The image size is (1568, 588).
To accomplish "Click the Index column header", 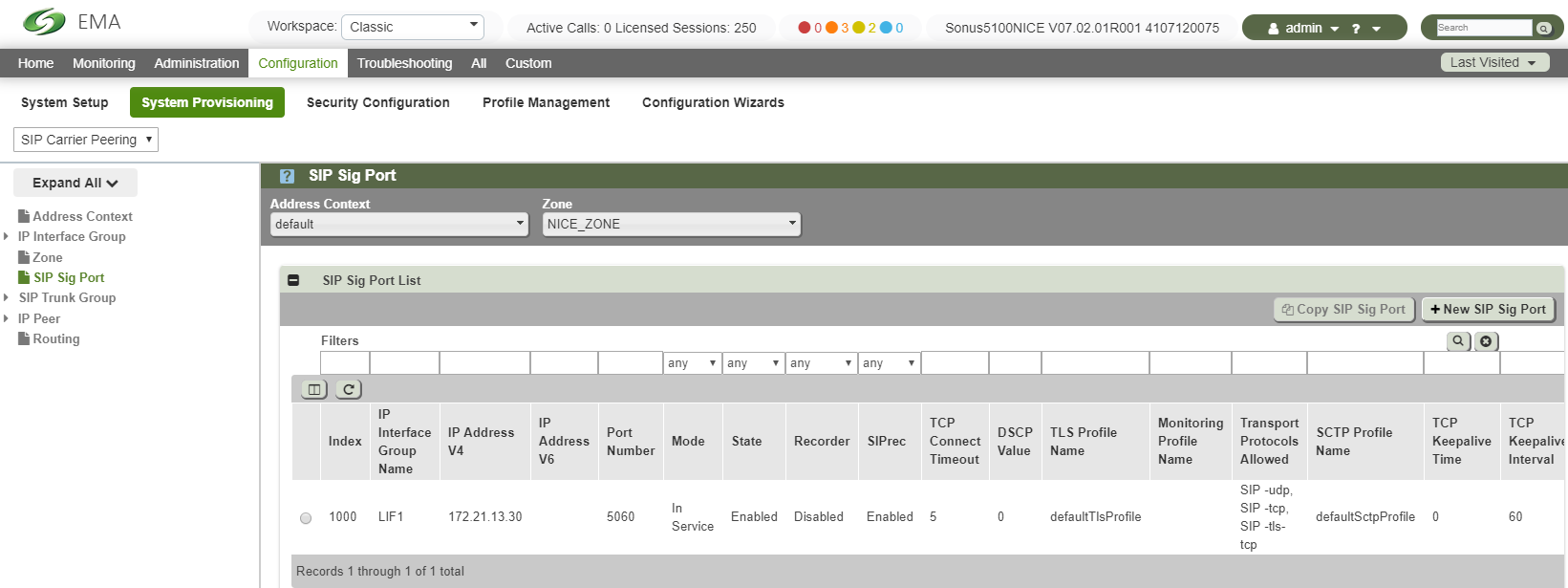I will [x=345, y=442].
